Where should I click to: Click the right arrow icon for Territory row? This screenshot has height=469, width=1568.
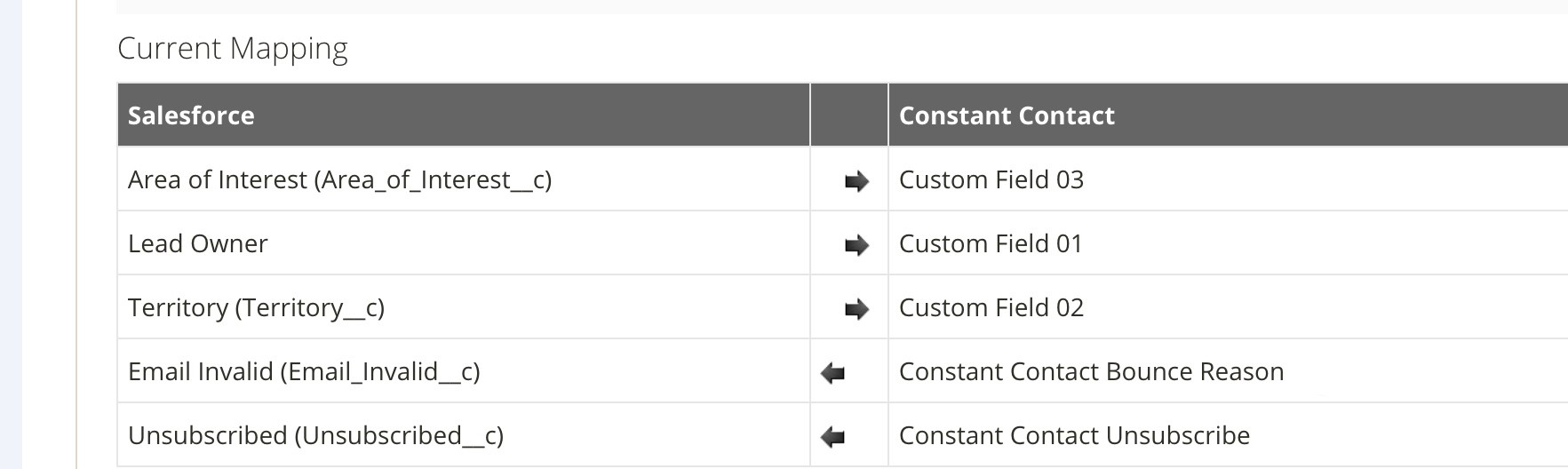point(856,309)
